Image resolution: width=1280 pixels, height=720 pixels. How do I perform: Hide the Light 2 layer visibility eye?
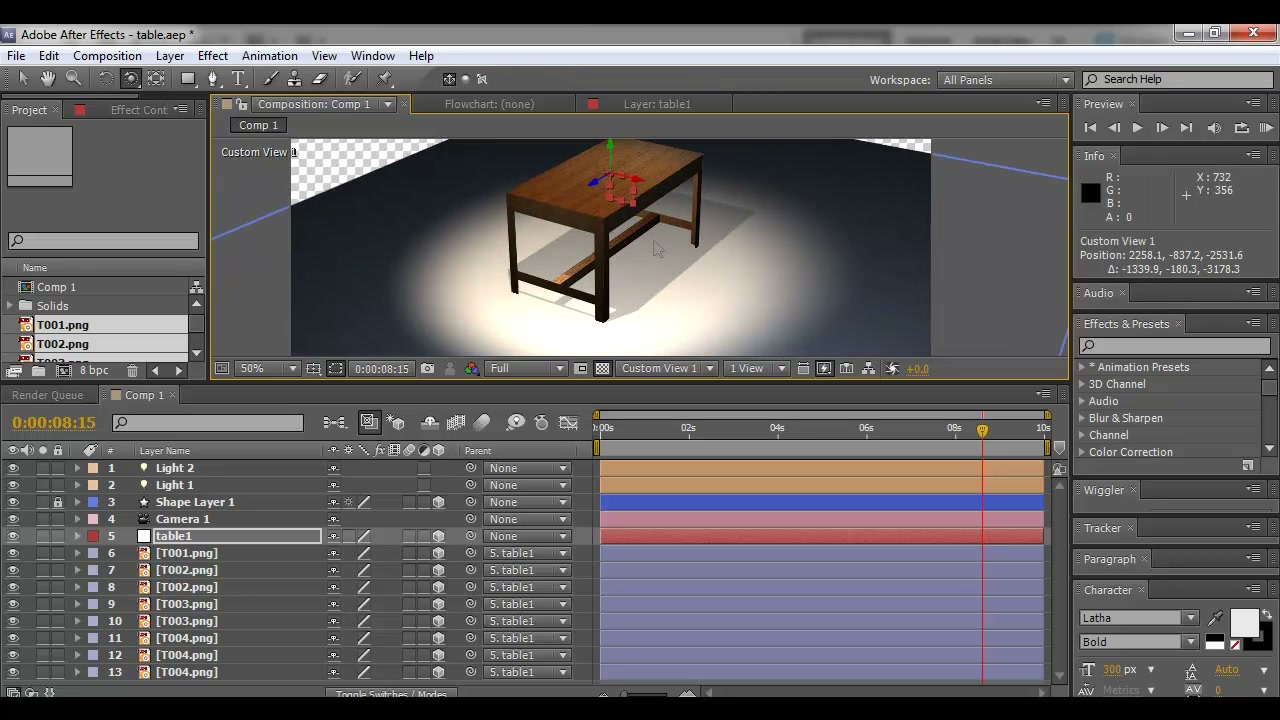coord(13,468)
